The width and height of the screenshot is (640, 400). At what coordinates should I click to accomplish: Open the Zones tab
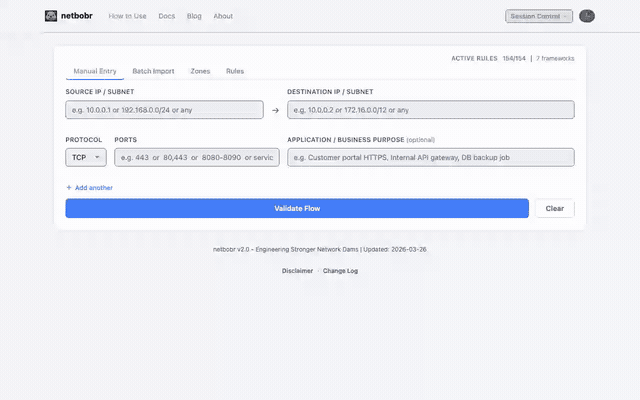click(x=200, y=71)
